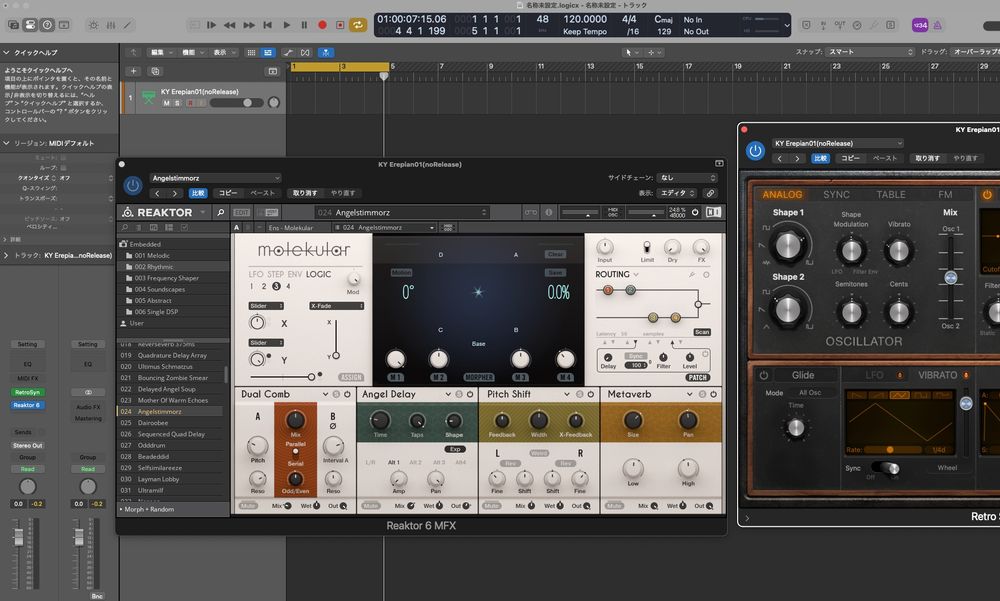
Task: Click the ASSIGN button in Molekular
Action: 350,378
